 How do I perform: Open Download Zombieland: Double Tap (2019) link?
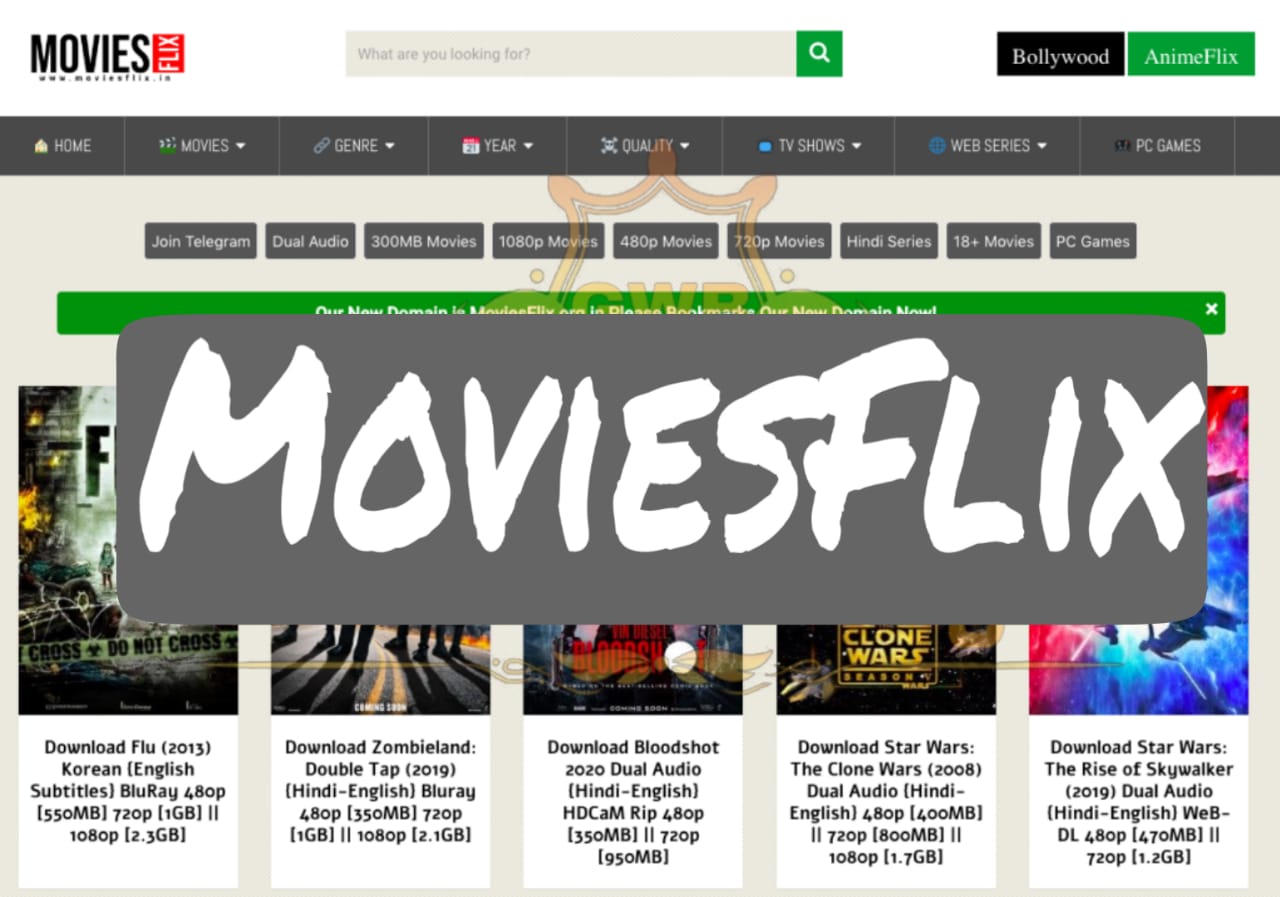point(380,791)
